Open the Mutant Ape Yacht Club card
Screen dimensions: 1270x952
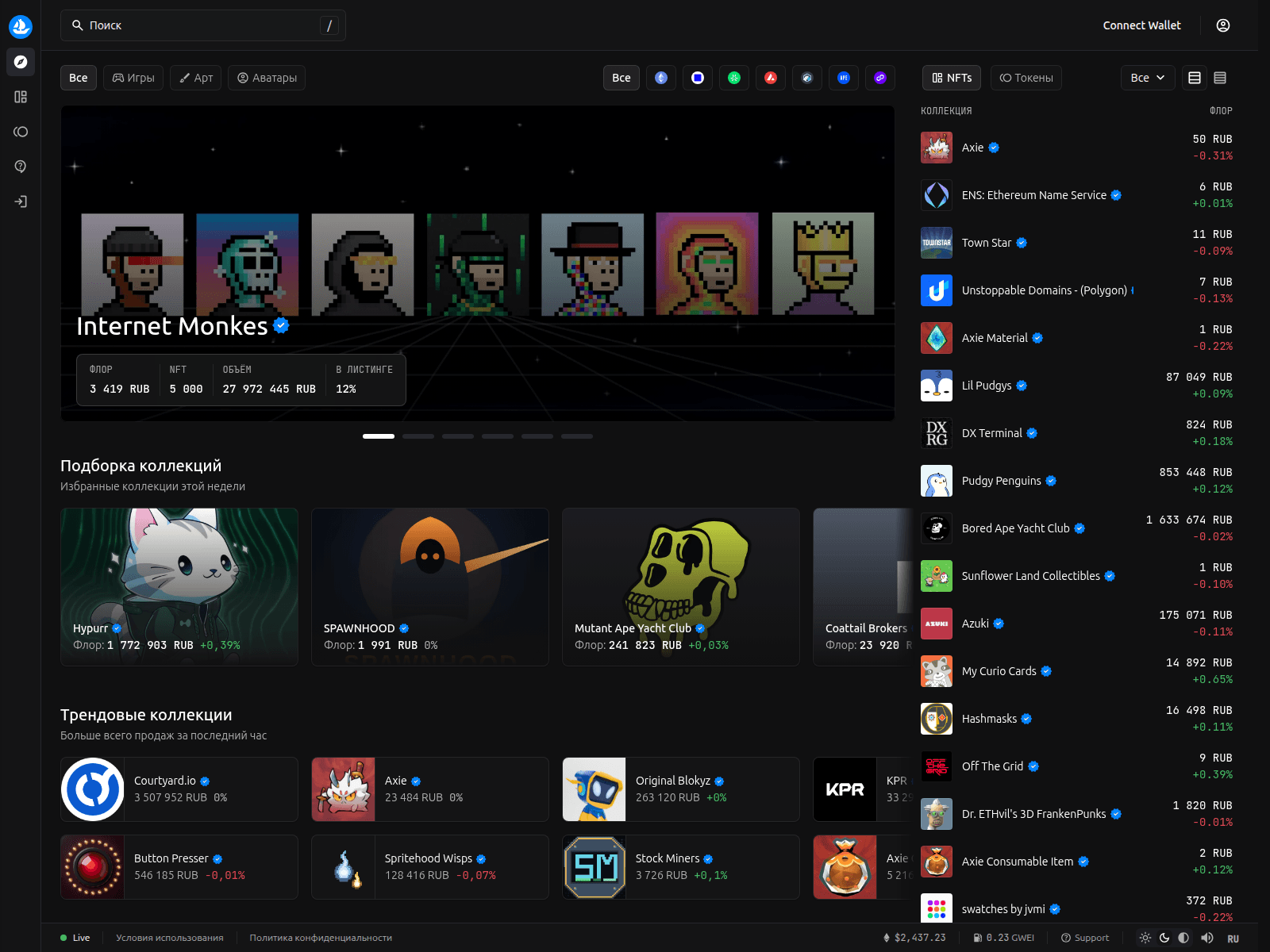(x=681, y=587)
